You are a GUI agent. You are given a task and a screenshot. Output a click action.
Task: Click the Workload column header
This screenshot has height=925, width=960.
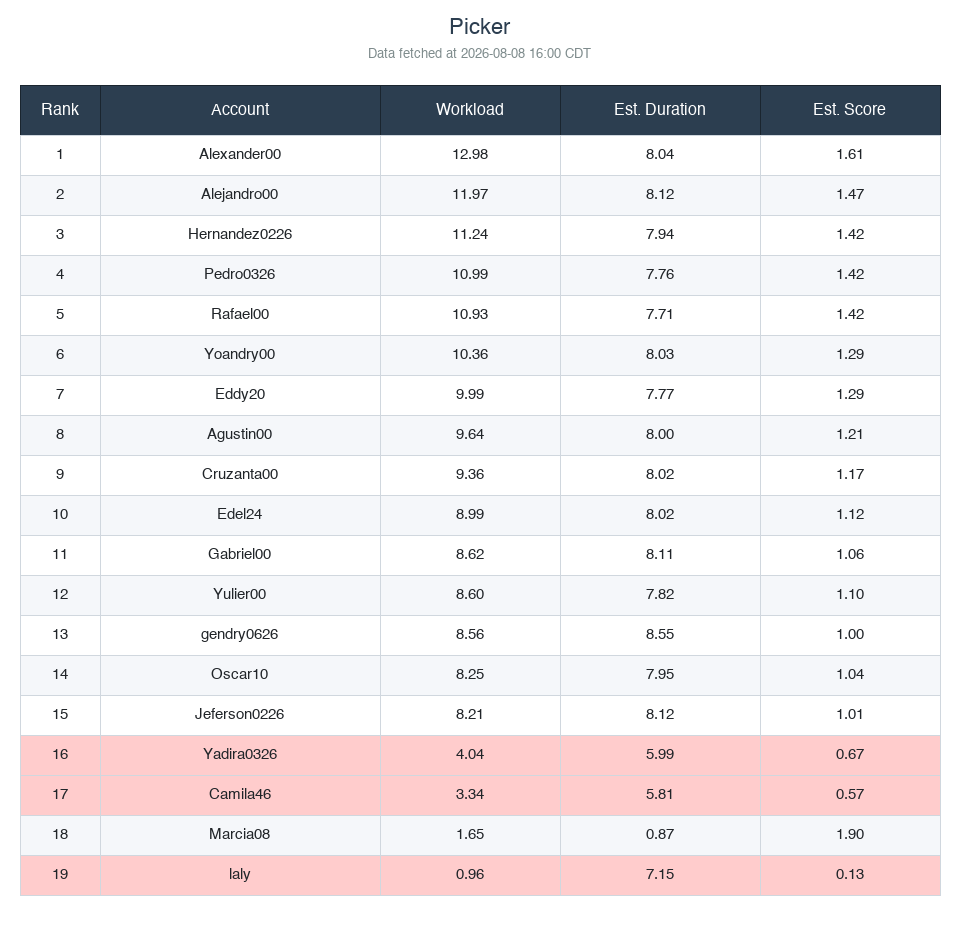[x=470, y=110]
